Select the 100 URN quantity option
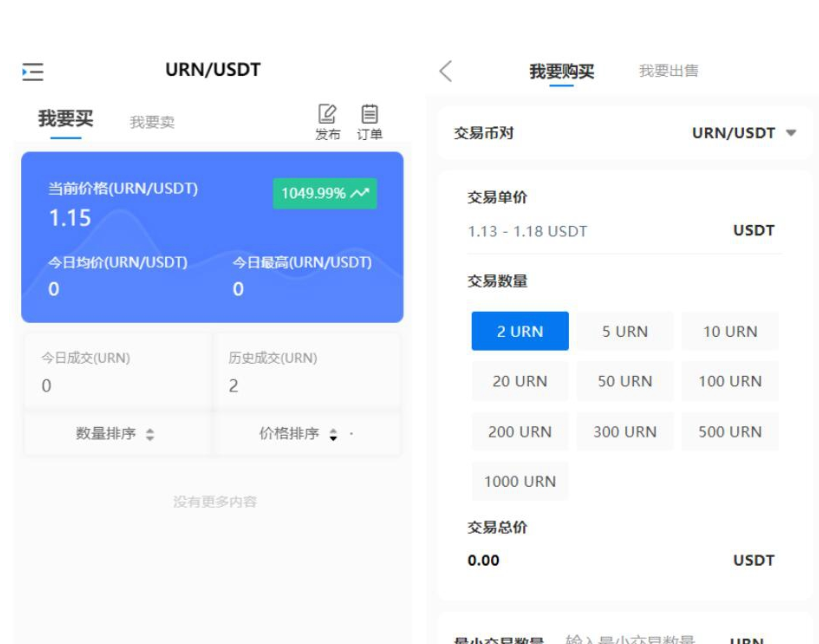 coord(729,381)
